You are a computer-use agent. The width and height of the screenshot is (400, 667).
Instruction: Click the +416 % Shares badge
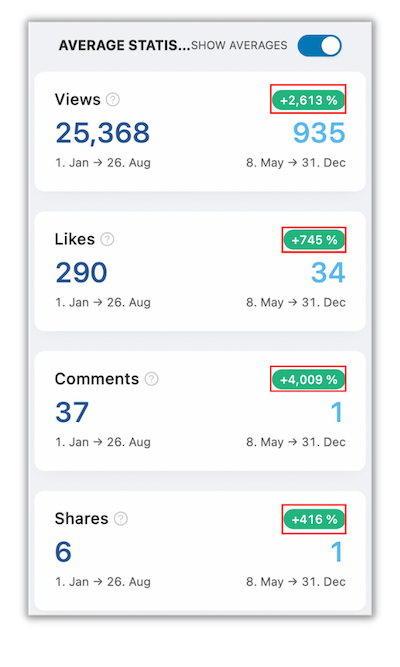(x=314, y=519)
